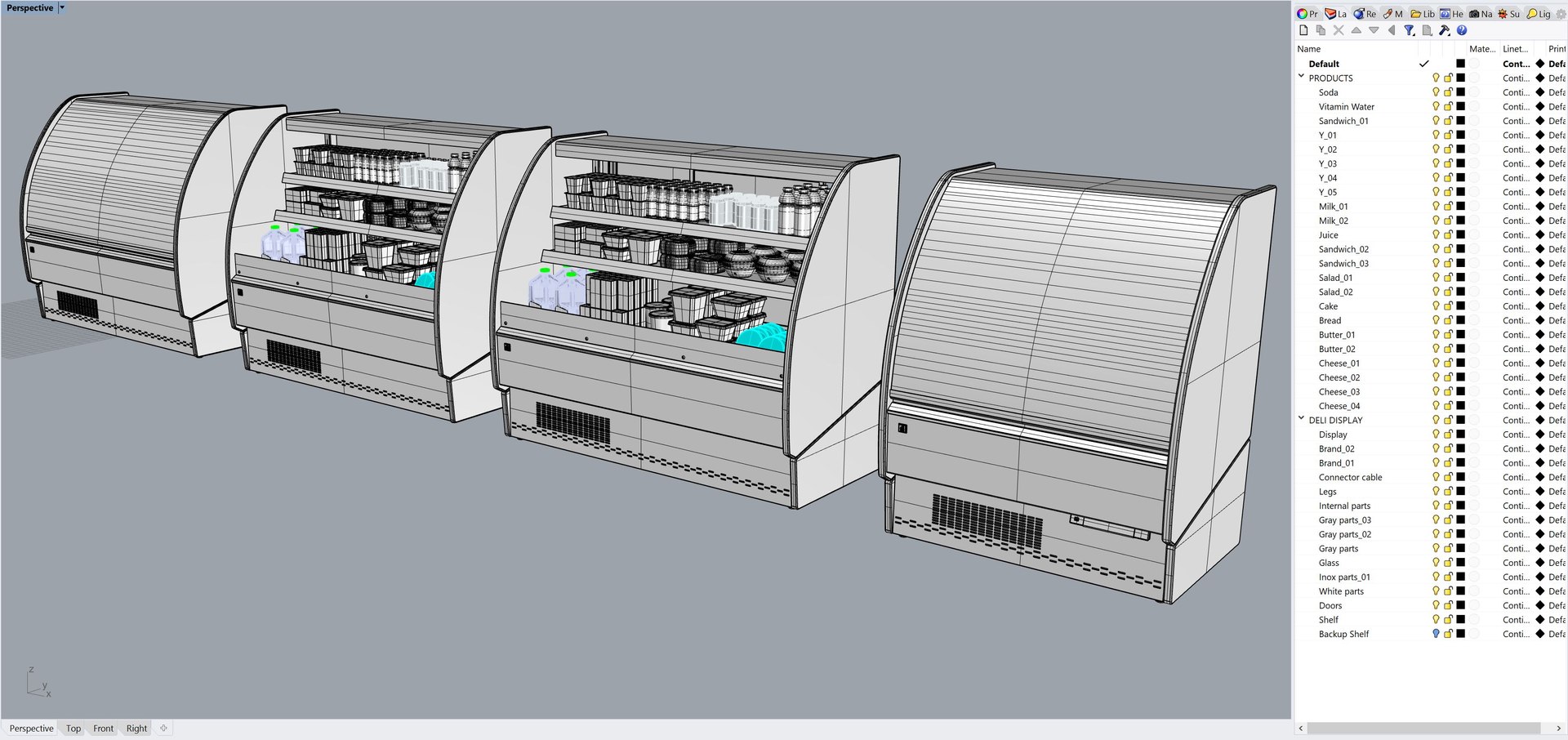Click the Perspective viewport title label

pyautogui.click(x=29, y=7)
